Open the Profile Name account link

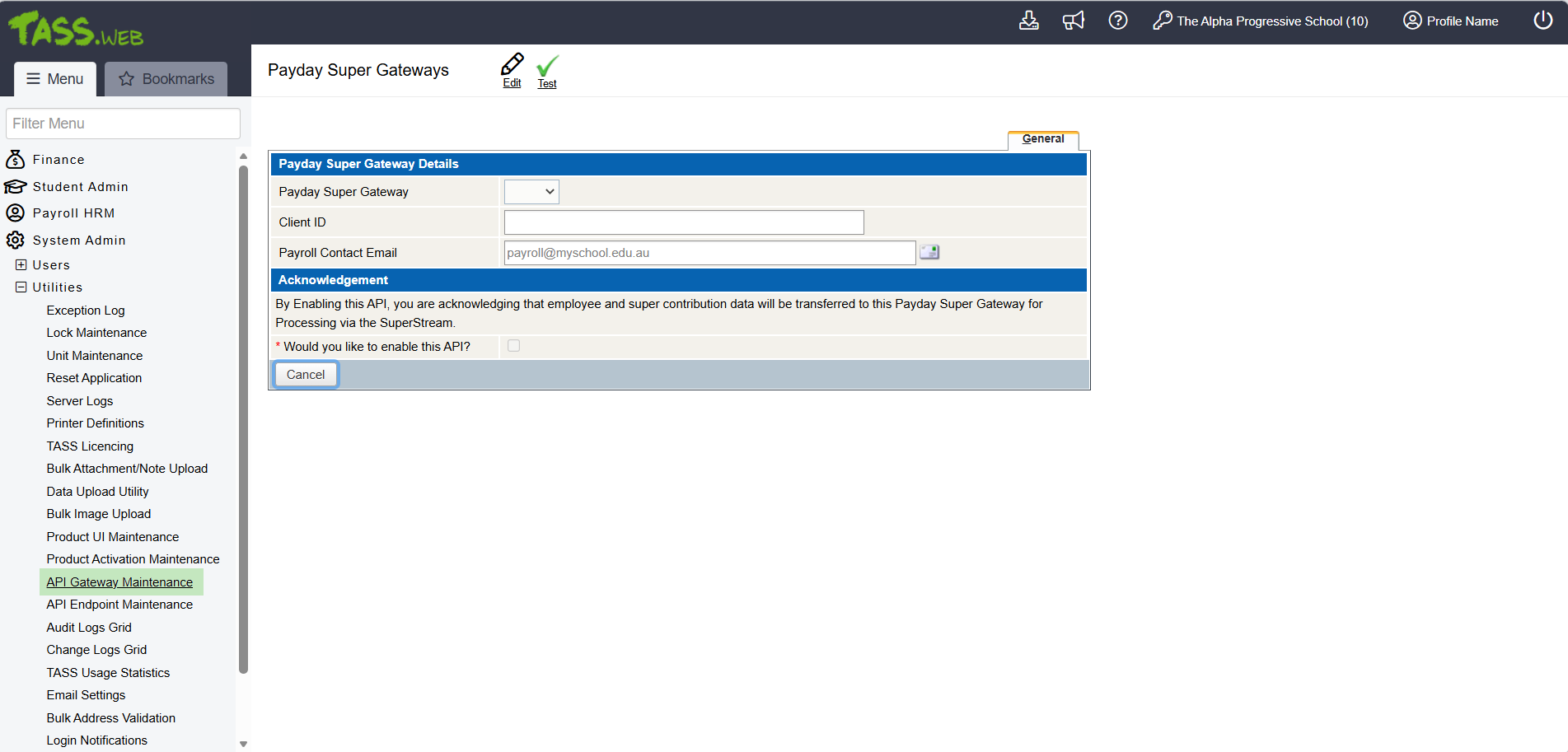point(1463,21)
